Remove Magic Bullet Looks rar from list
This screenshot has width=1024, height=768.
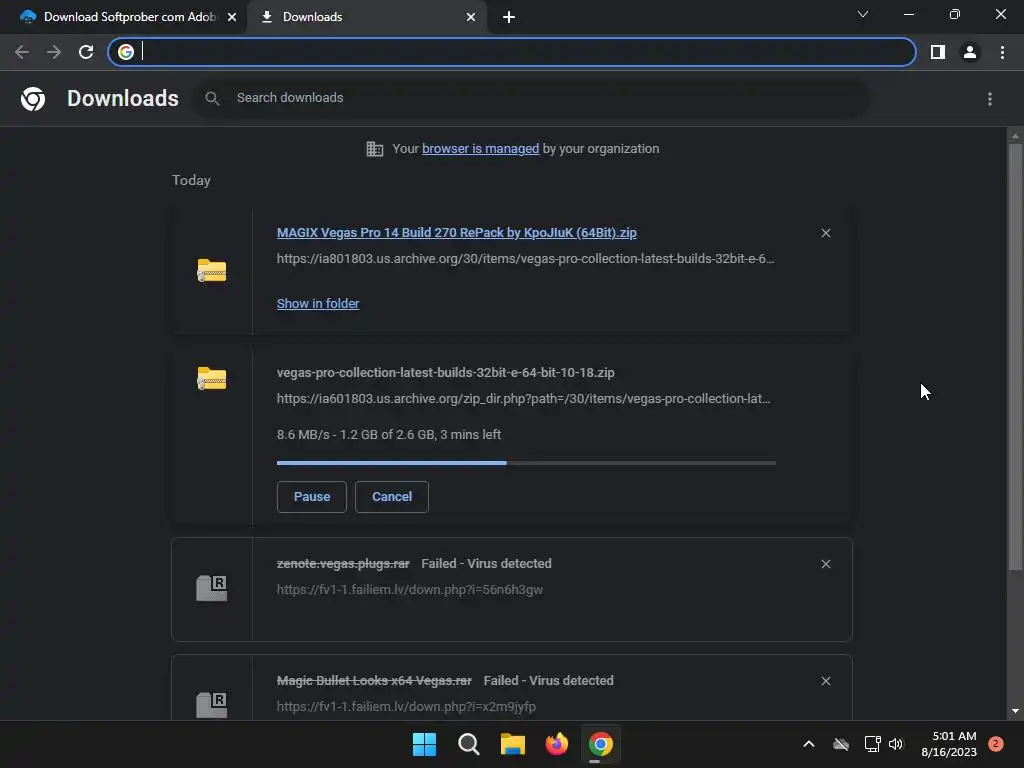[825, 681]
